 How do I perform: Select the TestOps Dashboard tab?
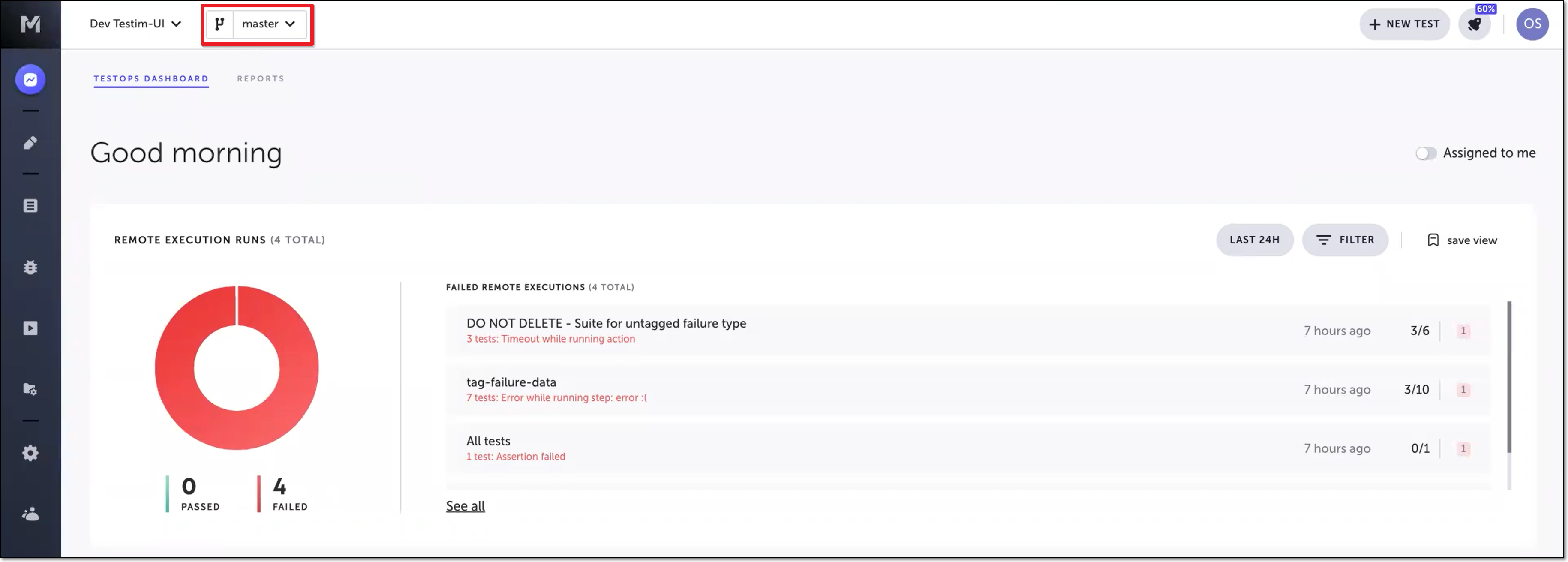point(151,78)
